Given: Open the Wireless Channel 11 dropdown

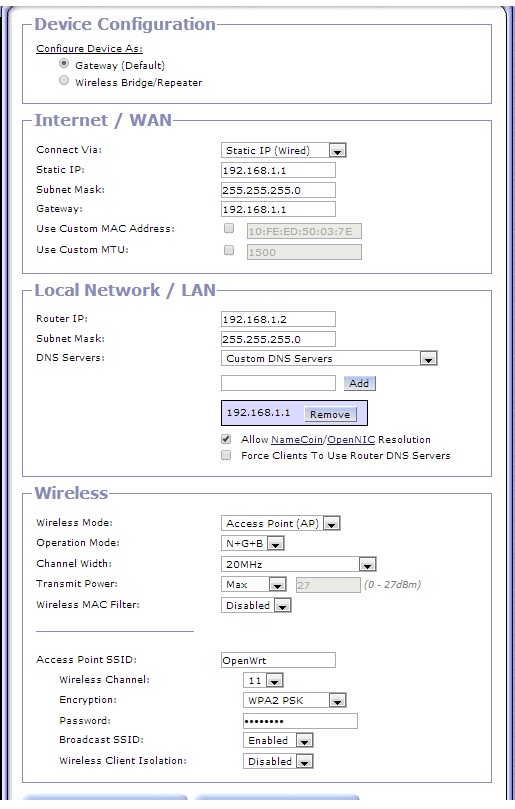Looking at the screenshot, I should [264, 681].
